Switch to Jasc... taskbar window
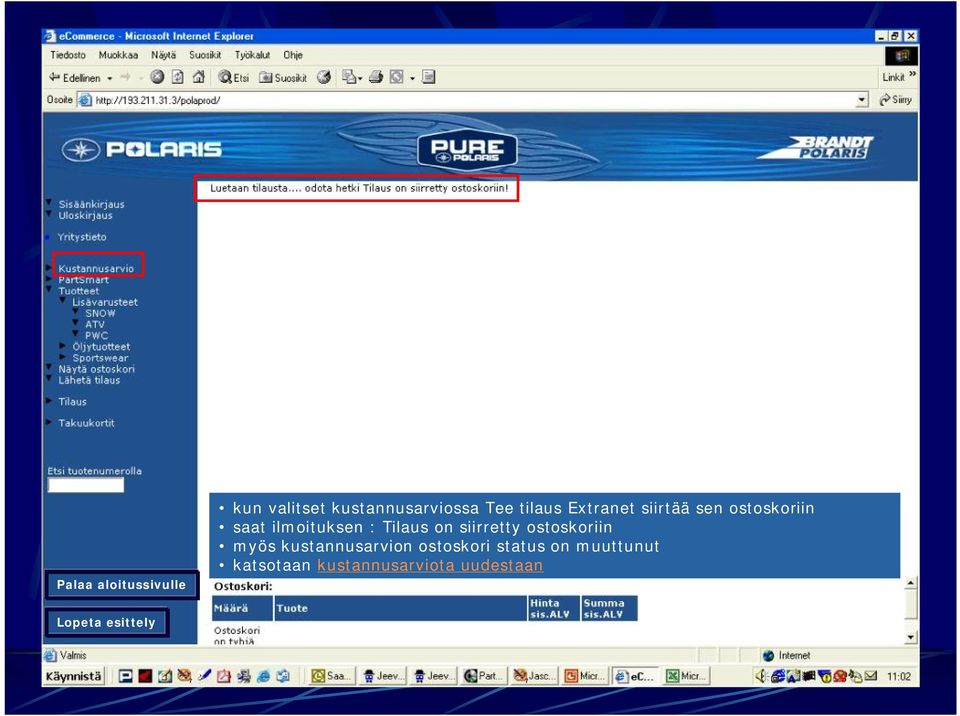The image size is (960, 716). (x=534, y=676)
